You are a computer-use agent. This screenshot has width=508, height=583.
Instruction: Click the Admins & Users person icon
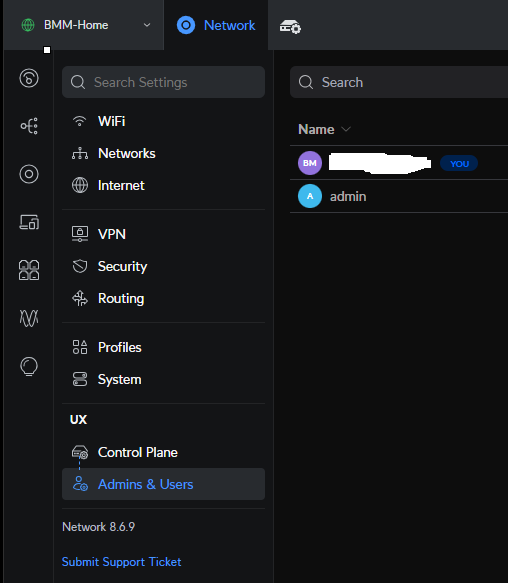click(x=80, y=484)
